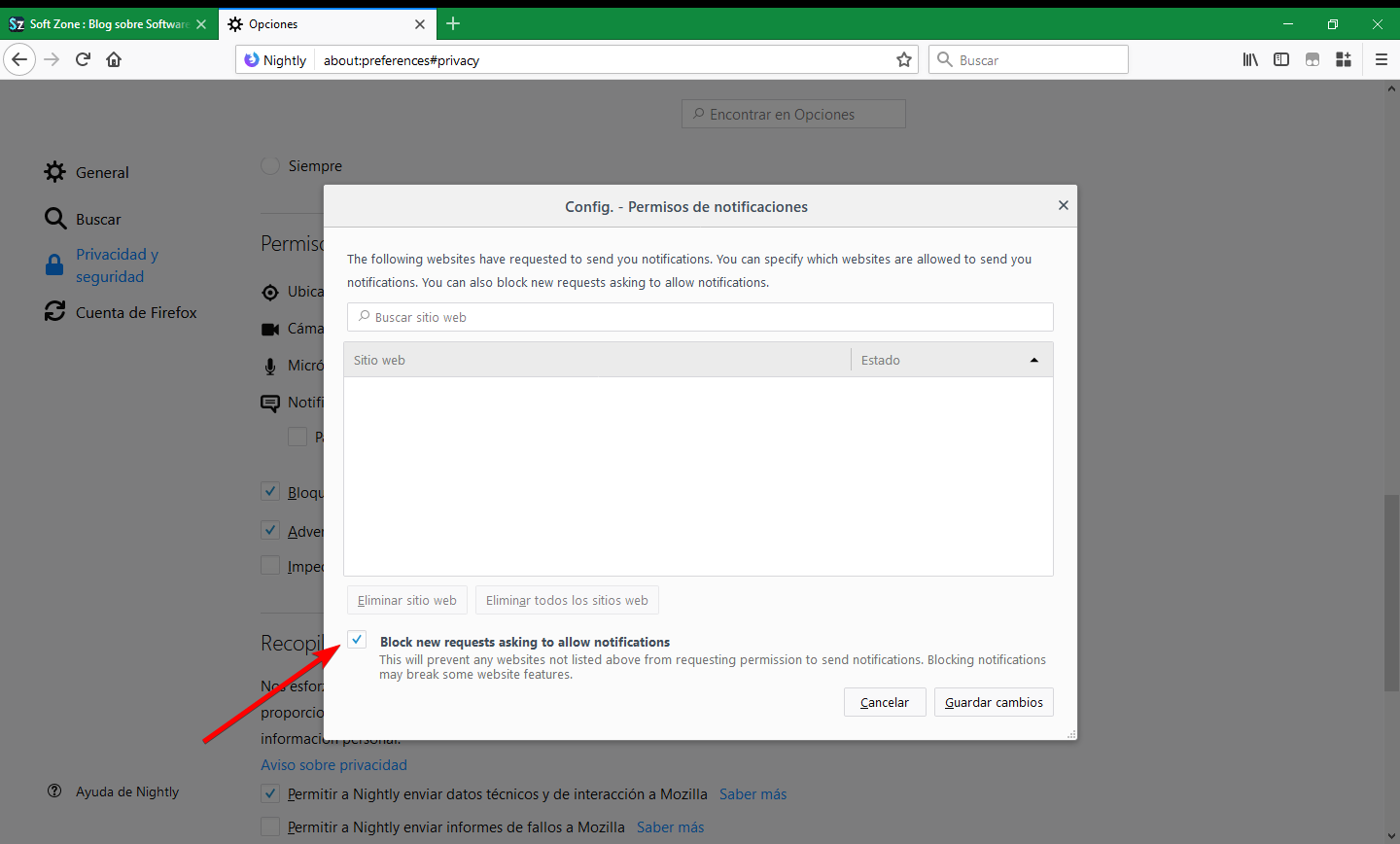Bookmark this page with the star icon
1400x844 pixels.
pyautogui.click(x=904, y=59)
